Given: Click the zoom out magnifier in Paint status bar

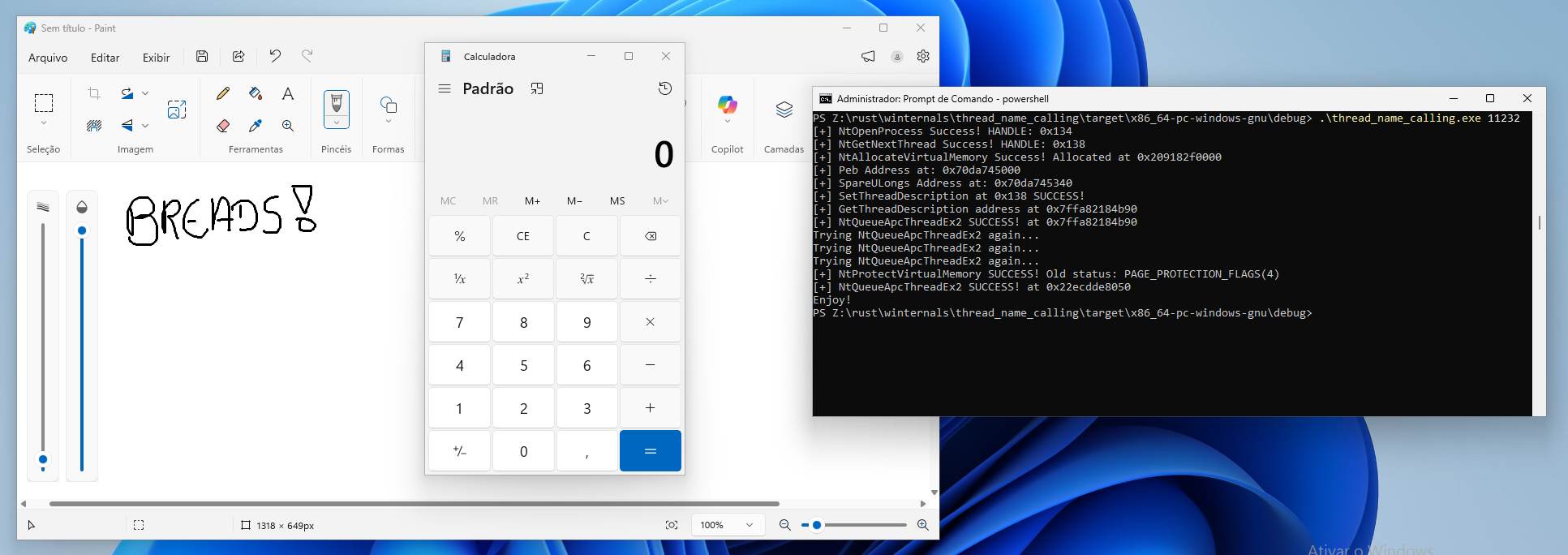Looking at the screenshot, I should pyautogui.click(x=784, y=525).
